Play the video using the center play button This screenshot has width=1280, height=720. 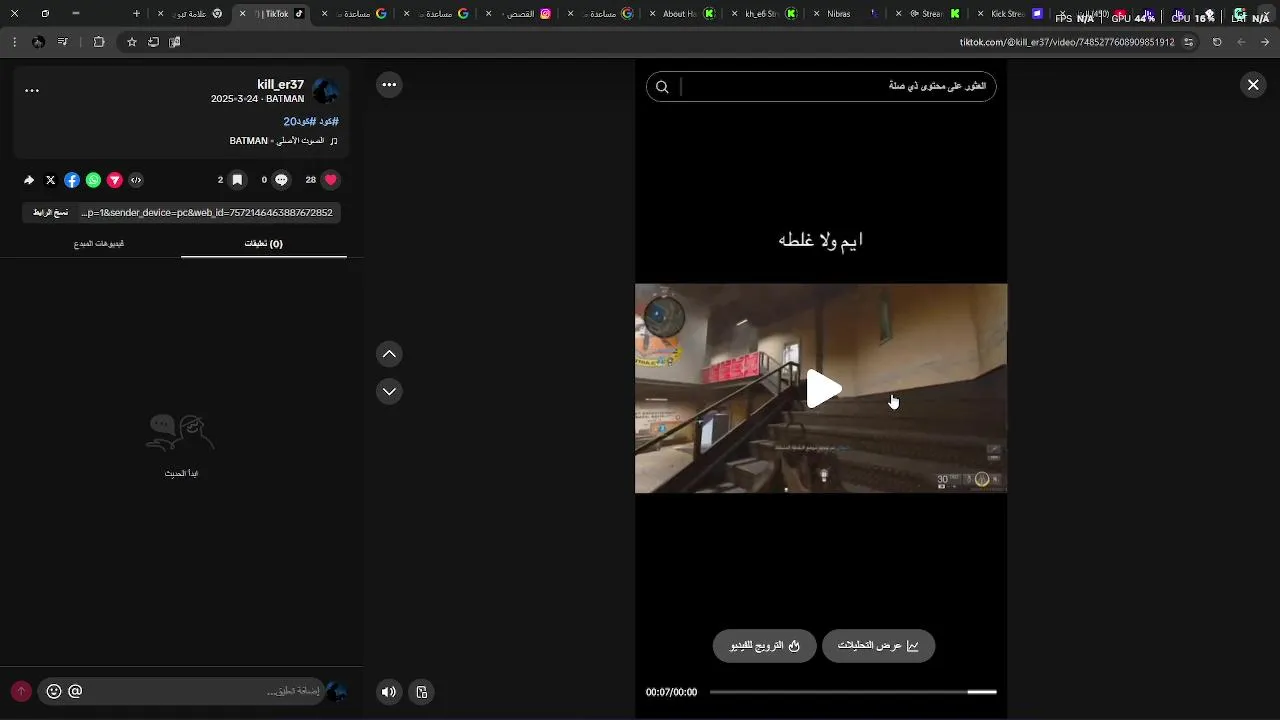[x=824, y=389]
